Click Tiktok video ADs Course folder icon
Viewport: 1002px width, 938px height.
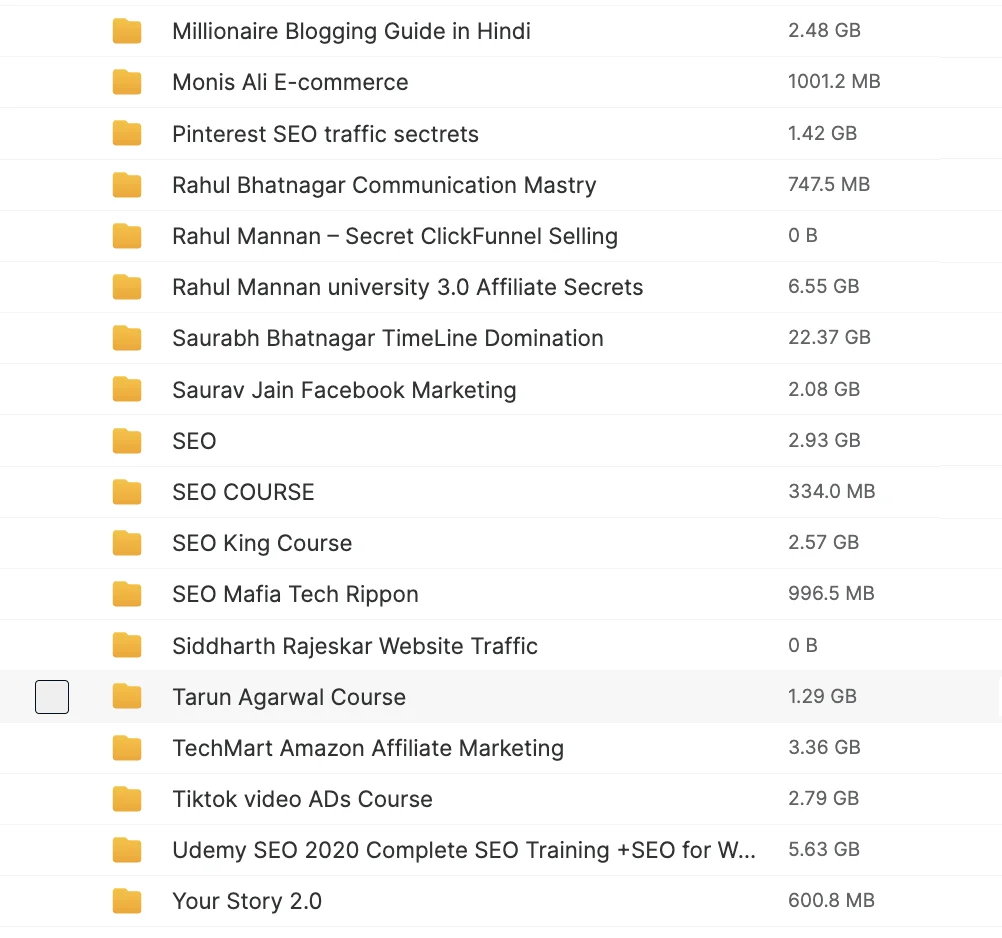pos(127,799)
